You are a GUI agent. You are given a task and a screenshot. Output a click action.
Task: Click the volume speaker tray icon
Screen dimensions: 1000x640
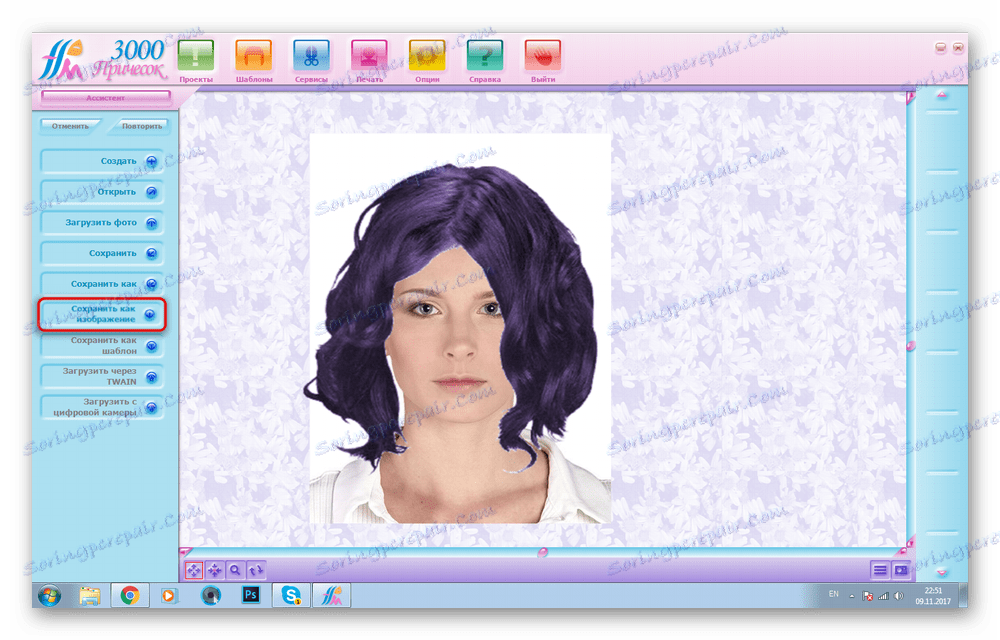point(899,596)
